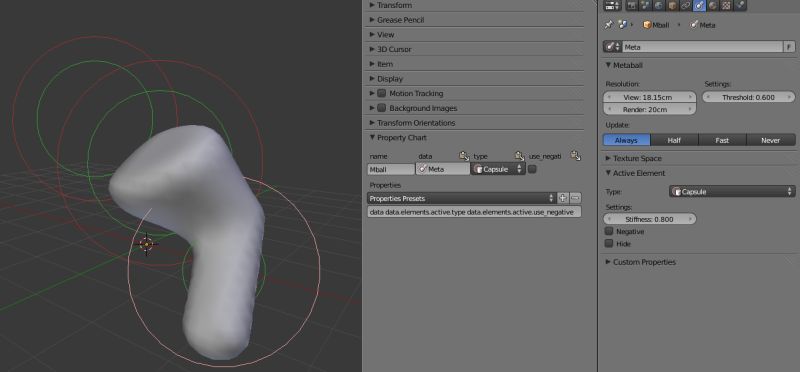Click the Render resolution 20cm field
Viewport: 800px width, 372px height.
(649, 109)
